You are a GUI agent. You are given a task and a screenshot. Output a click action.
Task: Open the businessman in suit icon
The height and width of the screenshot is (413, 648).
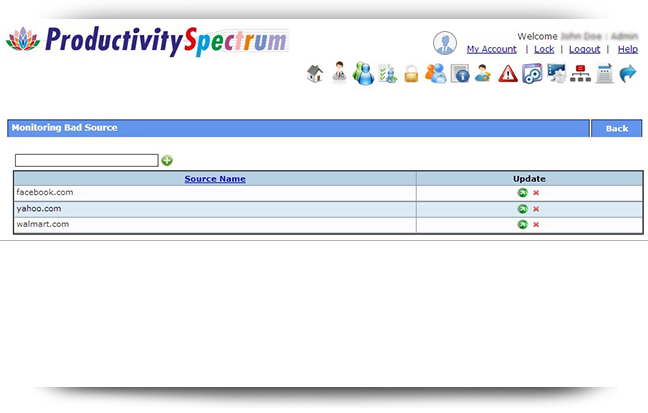(x=339, y=73)
